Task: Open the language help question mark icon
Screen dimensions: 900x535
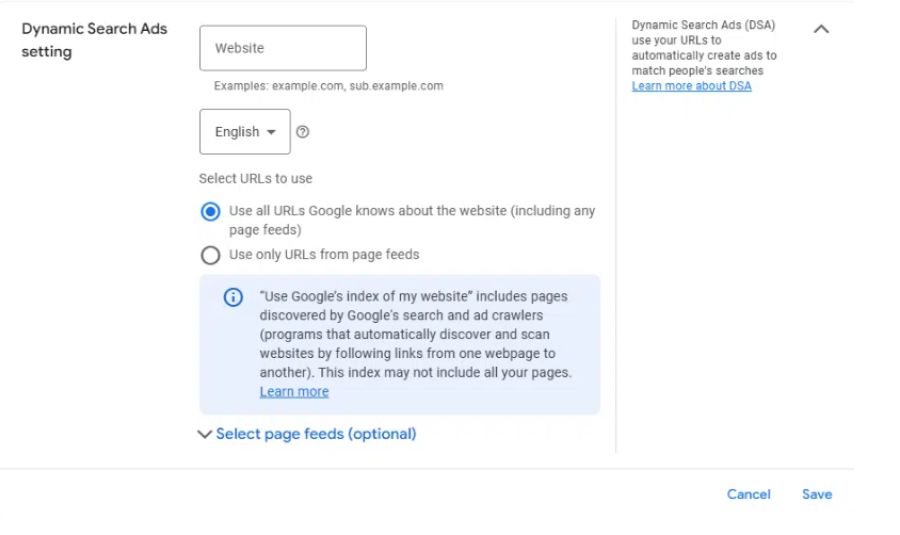Action: point(302,132)
